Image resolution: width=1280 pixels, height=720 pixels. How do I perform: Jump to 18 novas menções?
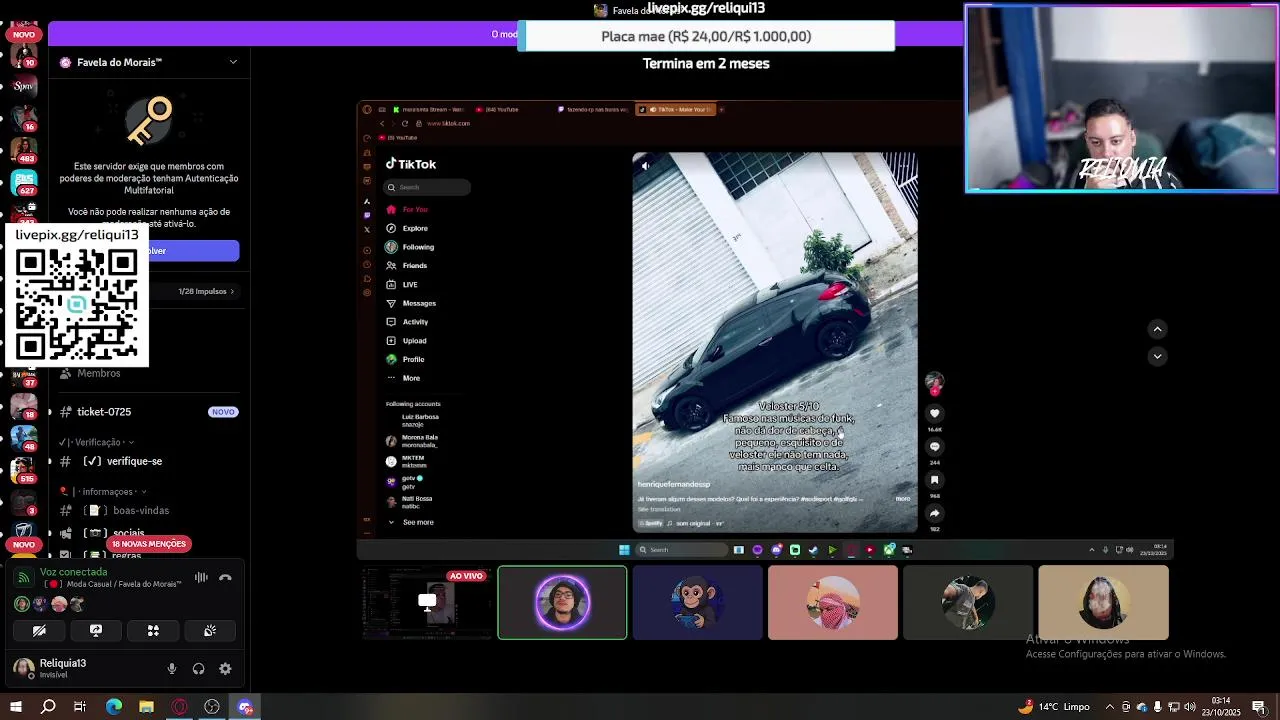[149, 544]
